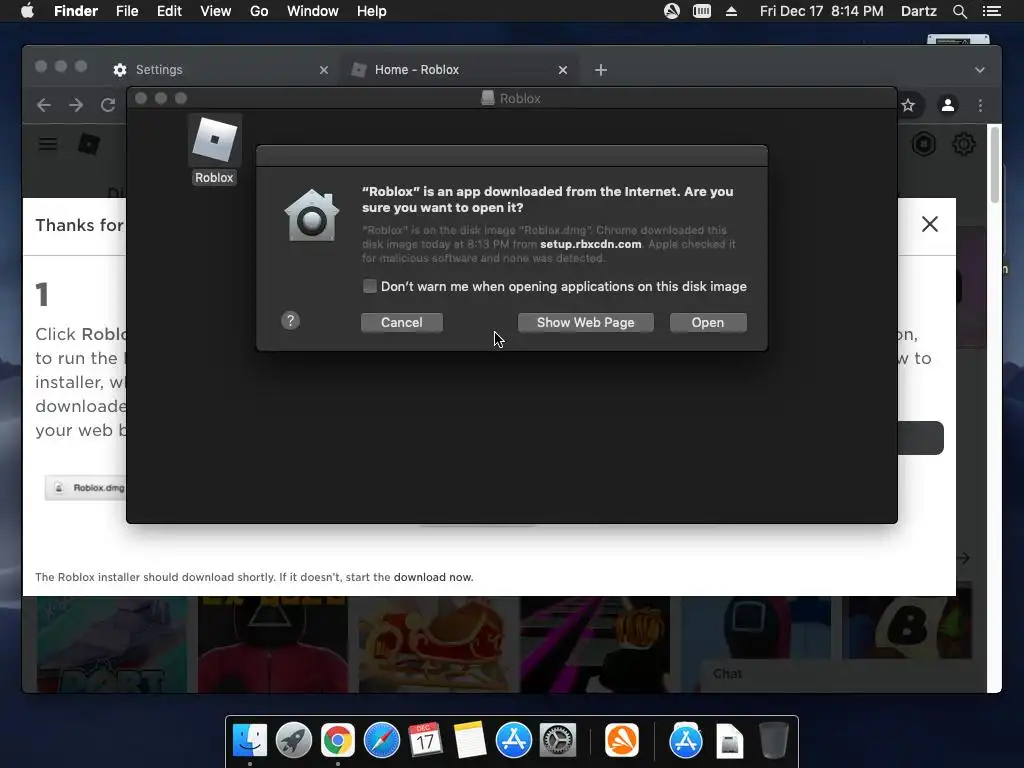
Task: Bookmark this page with the star icon
Action: coord(908,105)
